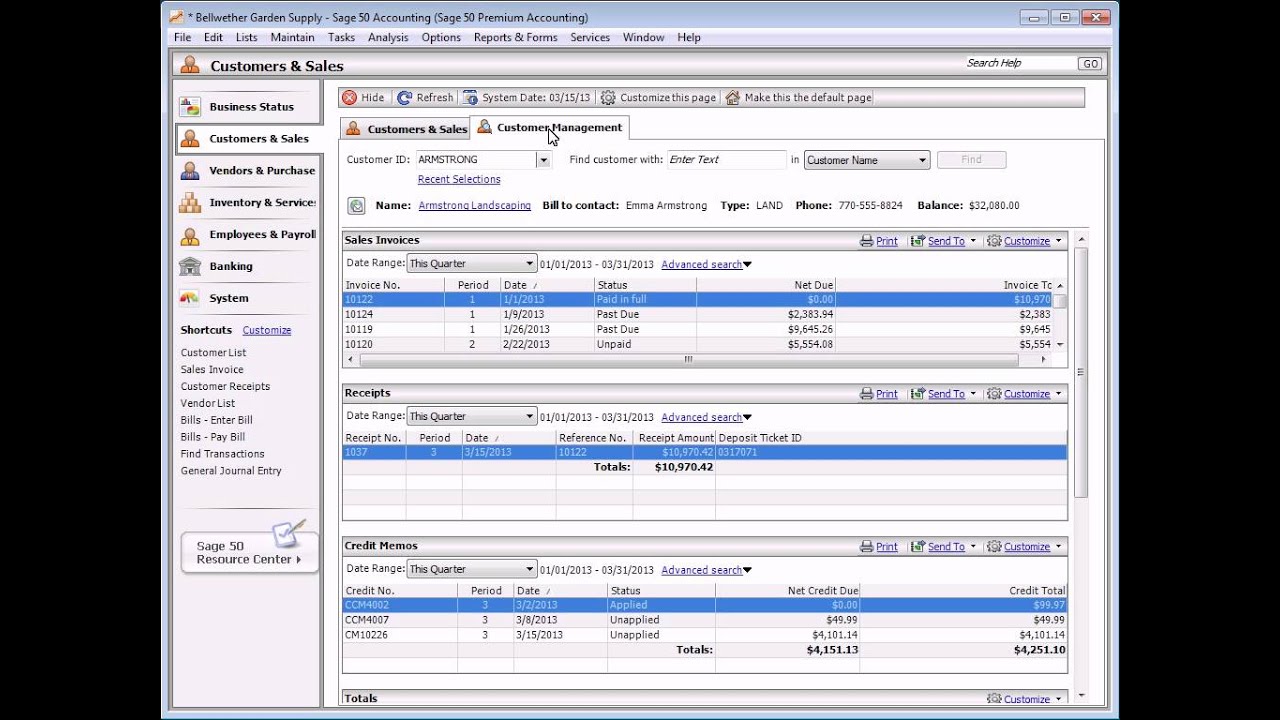Open the Customer Name search-field dropdown
1280x720 pixels.
click(x=922, y=160)
